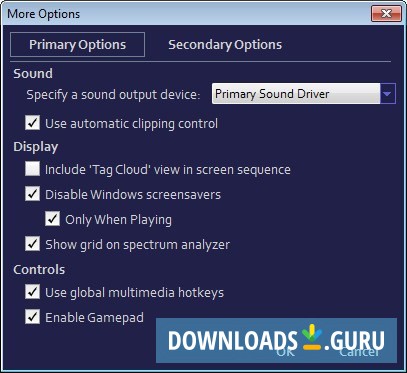Enable Include 'Tag Cloud' view checkbox

[x=33, y=169]
